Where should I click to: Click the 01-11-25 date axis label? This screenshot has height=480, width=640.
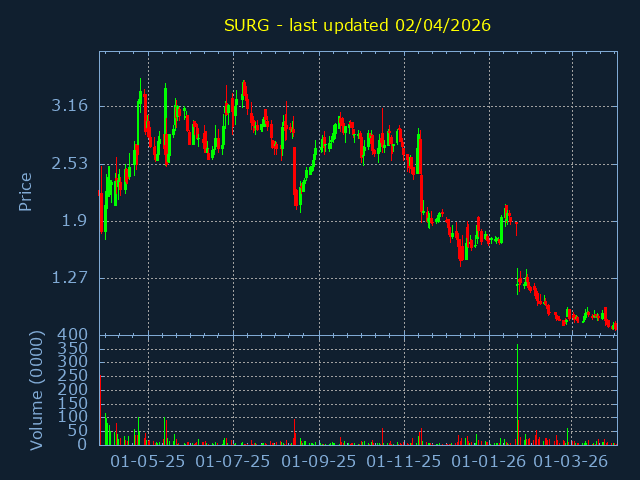[404, 462]
